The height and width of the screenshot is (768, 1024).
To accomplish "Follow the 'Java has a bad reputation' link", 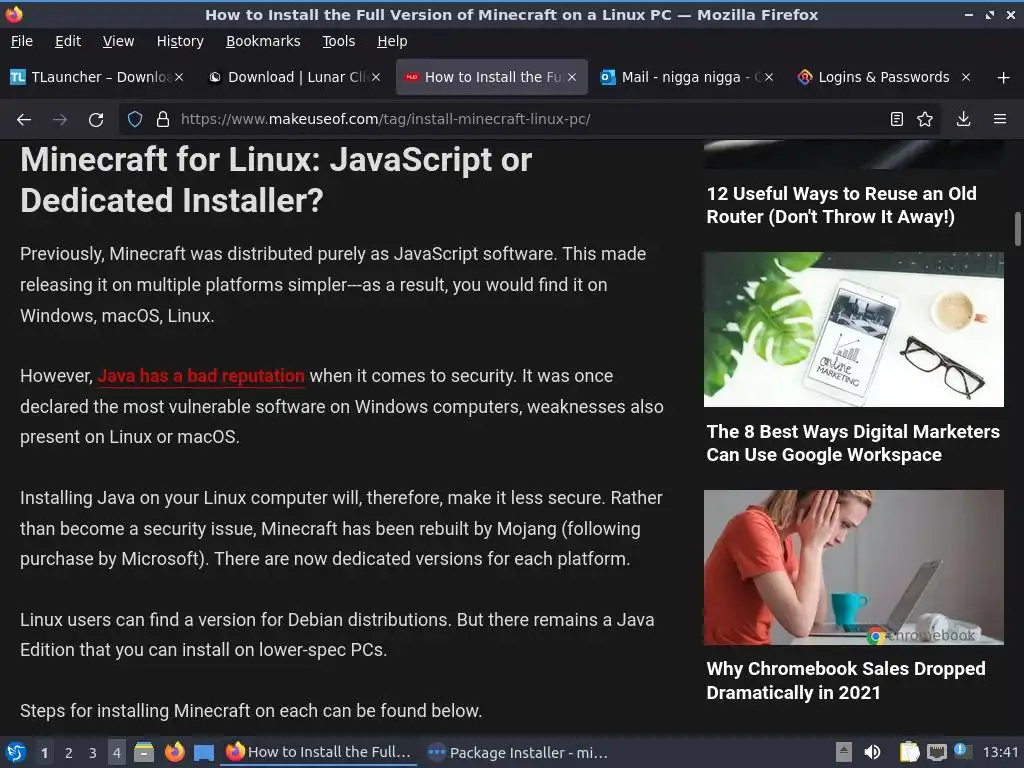I will (201, 376).
